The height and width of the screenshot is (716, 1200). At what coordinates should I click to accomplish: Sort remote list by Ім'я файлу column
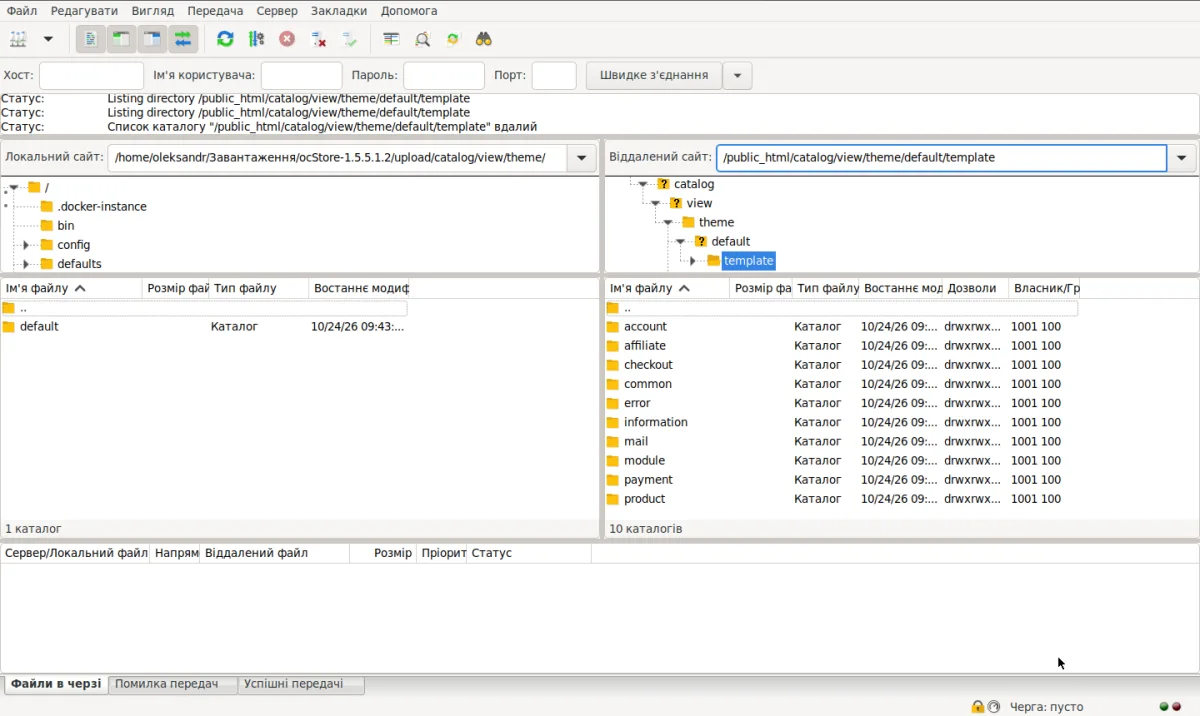pyautogui.click(x=667, y=288)
